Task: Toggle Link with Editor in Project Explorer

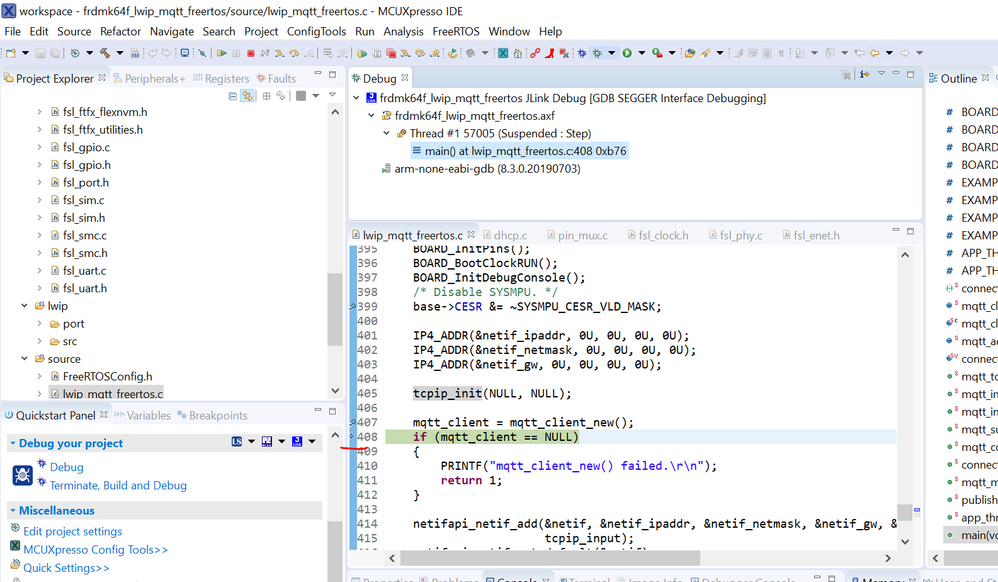Action: 248,96
